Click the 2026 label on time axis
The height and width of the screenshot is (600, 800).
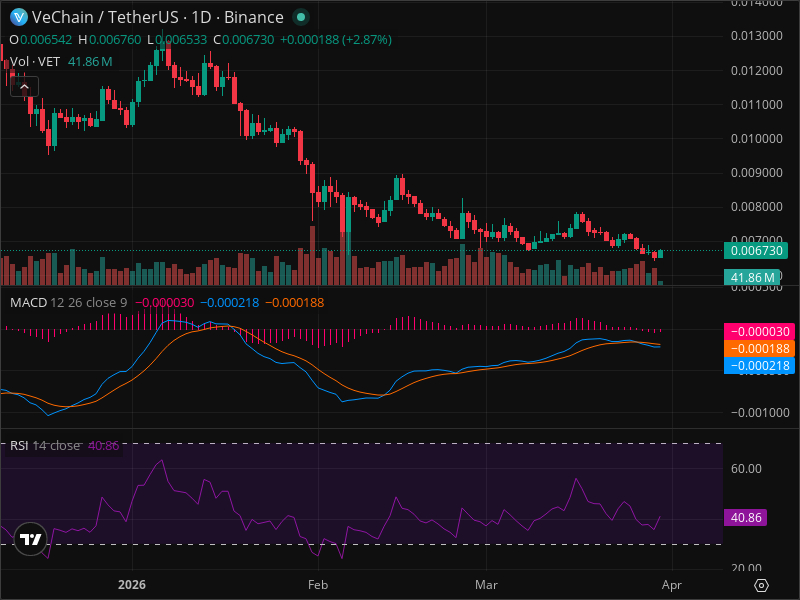132,585
